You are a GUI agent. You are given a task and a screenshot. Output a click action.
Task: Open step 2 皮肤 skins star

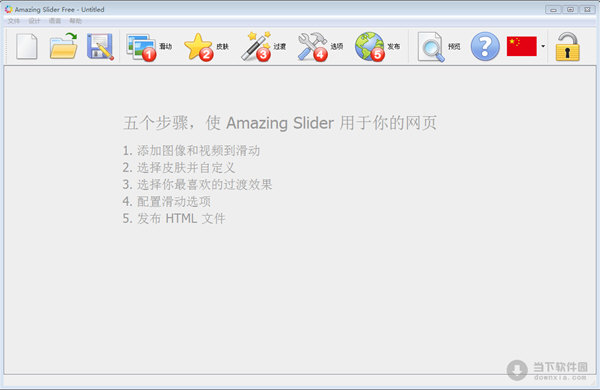click(x=206, y=47)
